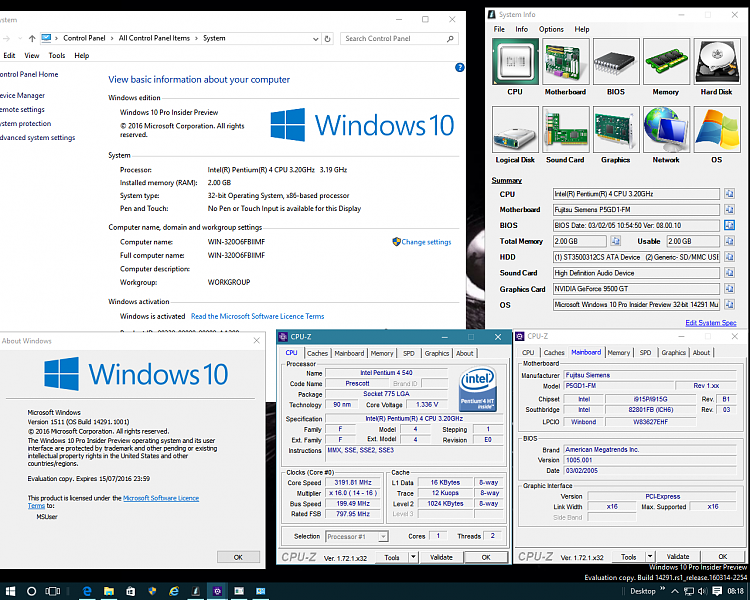Click icon next to Total Memory value

616,241
